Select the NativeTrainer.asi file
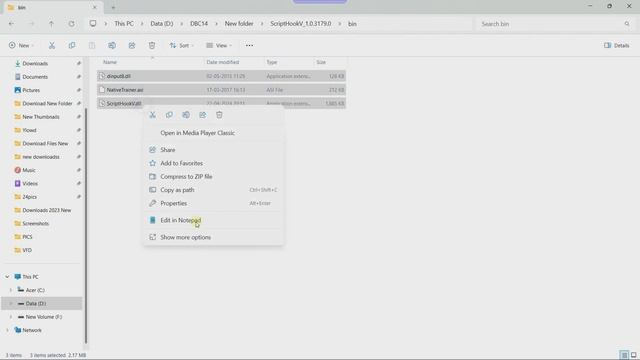 221,90
